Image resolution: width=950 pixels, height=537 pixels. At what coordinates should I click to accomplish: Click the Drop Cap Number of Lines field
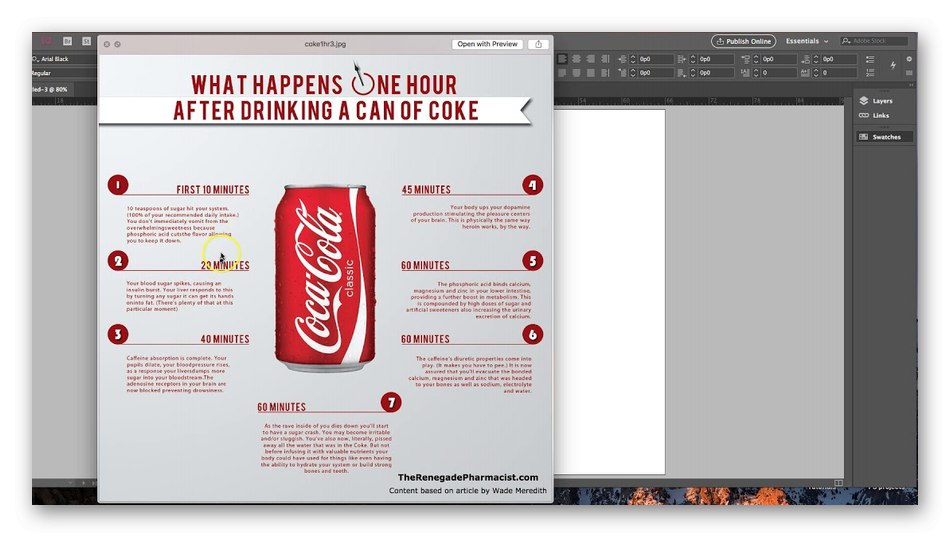coord(779,73)
